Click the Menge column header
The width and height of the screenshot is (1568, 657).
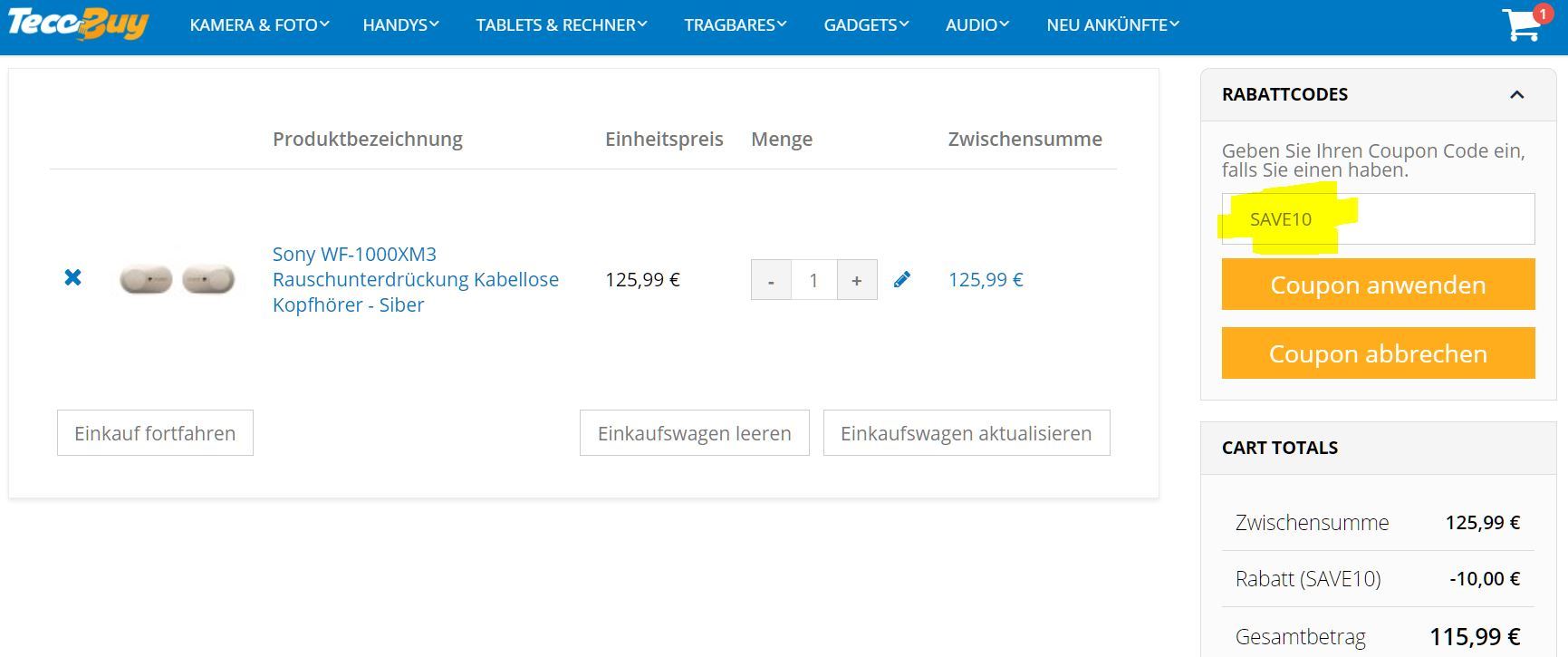click(782, 139)
